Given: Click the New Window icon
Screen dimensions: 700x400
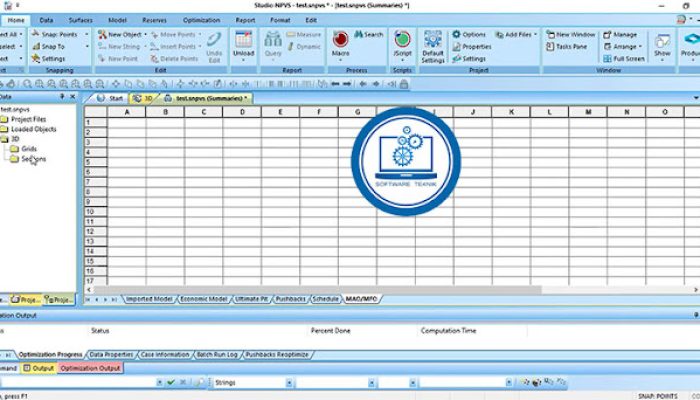Looking at the screenshot, I should [x=550, y=34].
